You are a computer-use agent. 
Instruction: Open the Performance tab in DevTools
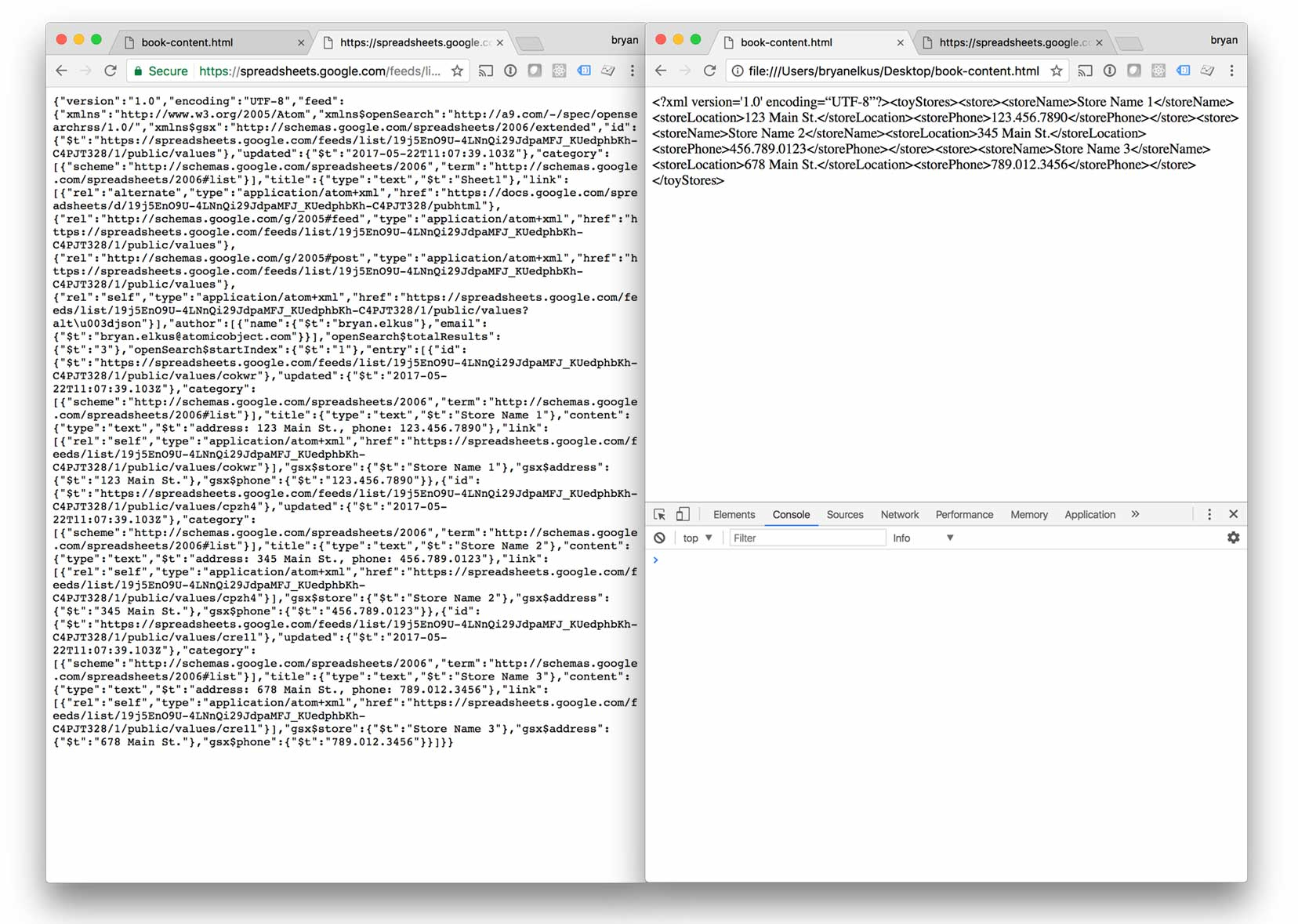click(x=964, y=515)
